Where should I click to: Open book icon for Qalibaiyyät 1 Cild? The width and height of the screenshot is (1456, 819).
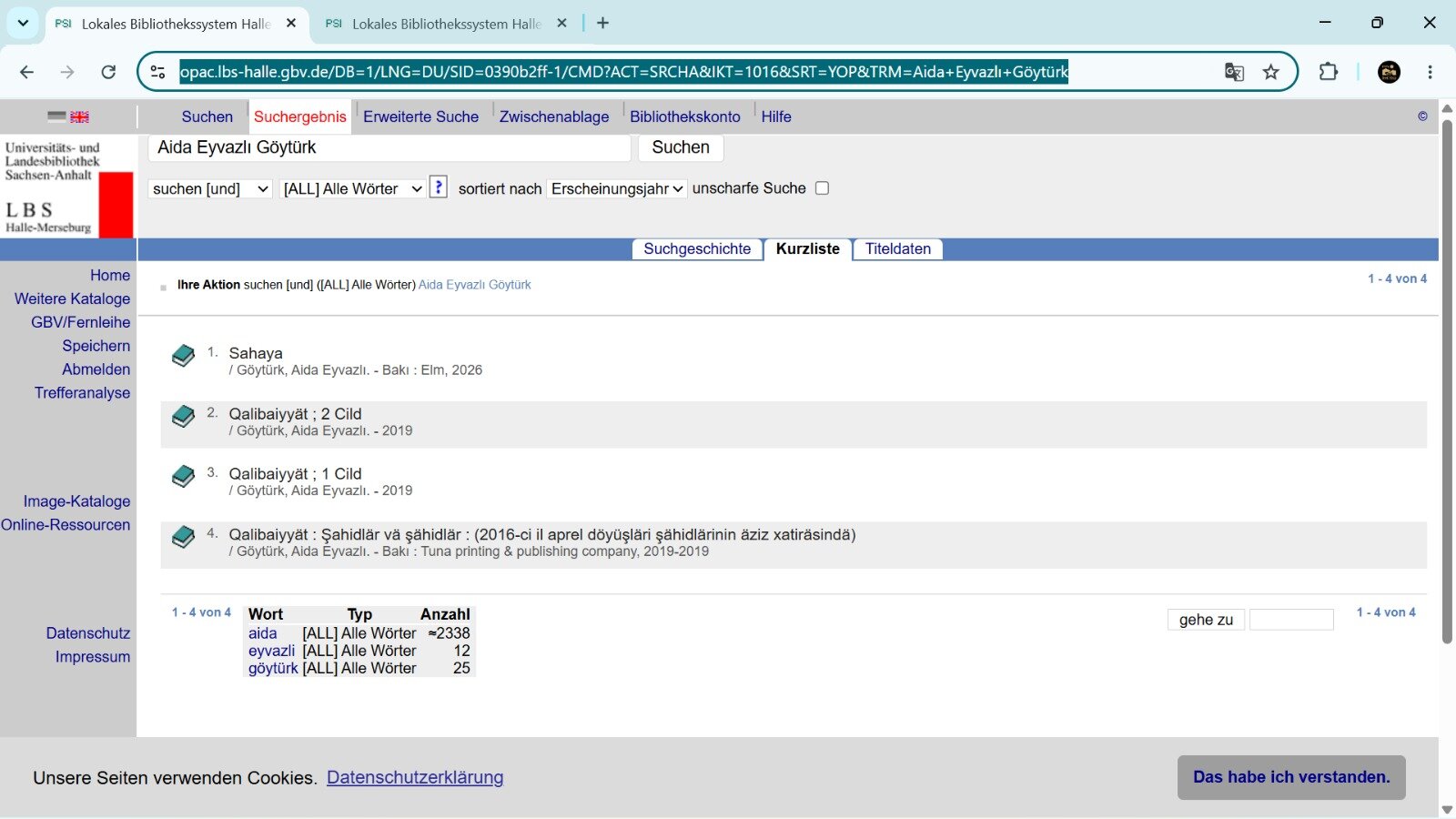point(183,476)
